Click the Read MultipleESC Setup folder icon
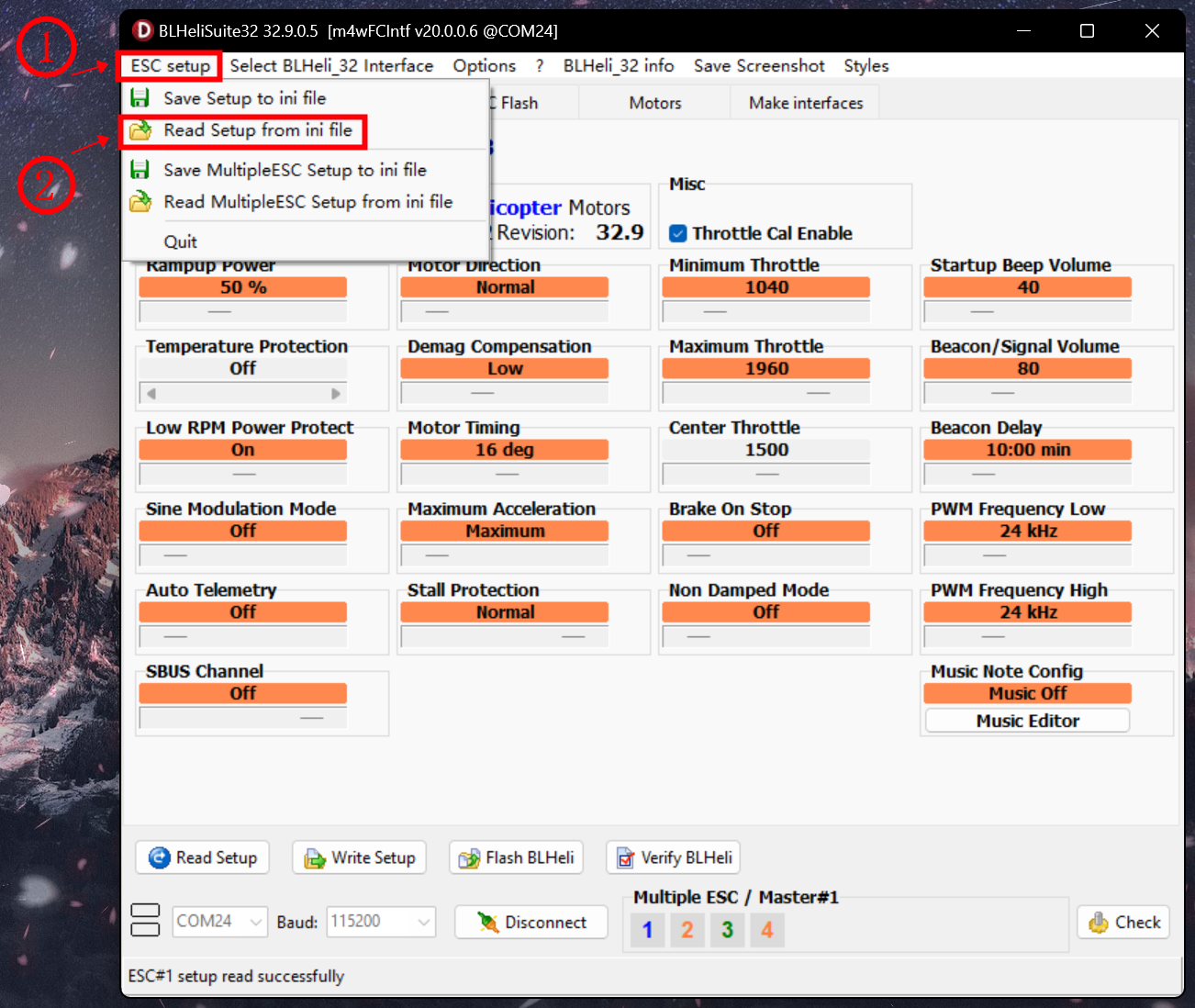1195x1008 pixels. pyautogui.click(x=140, y=202)
